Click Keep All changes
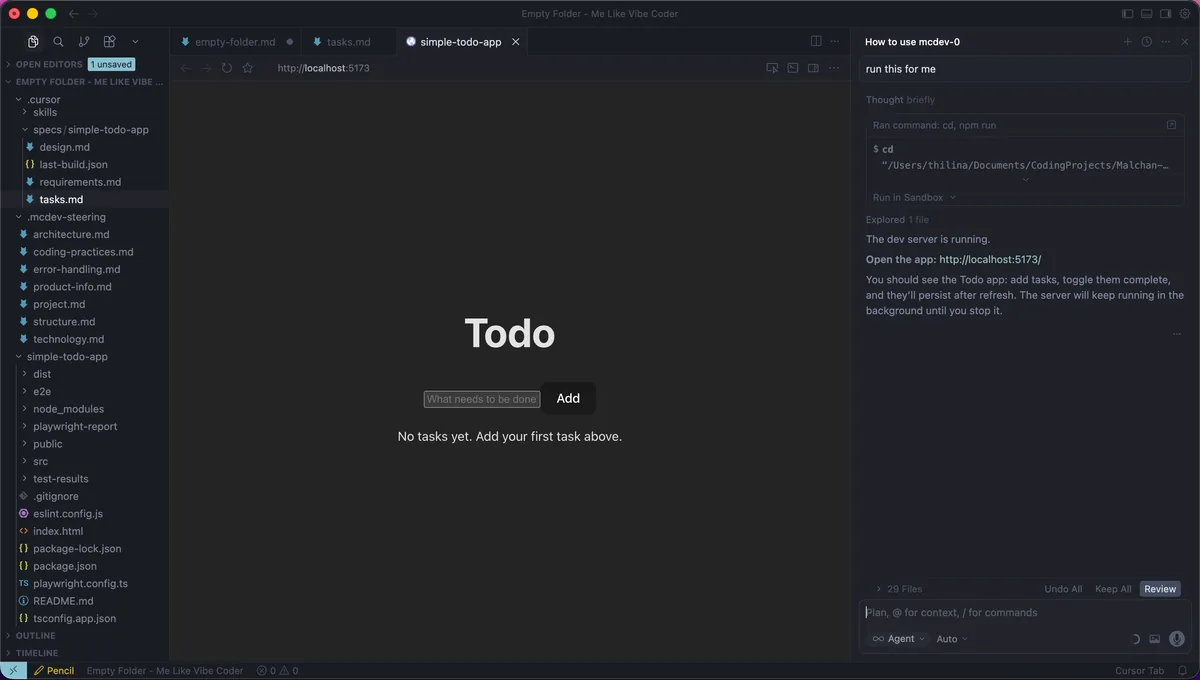 coord(1113,589)
